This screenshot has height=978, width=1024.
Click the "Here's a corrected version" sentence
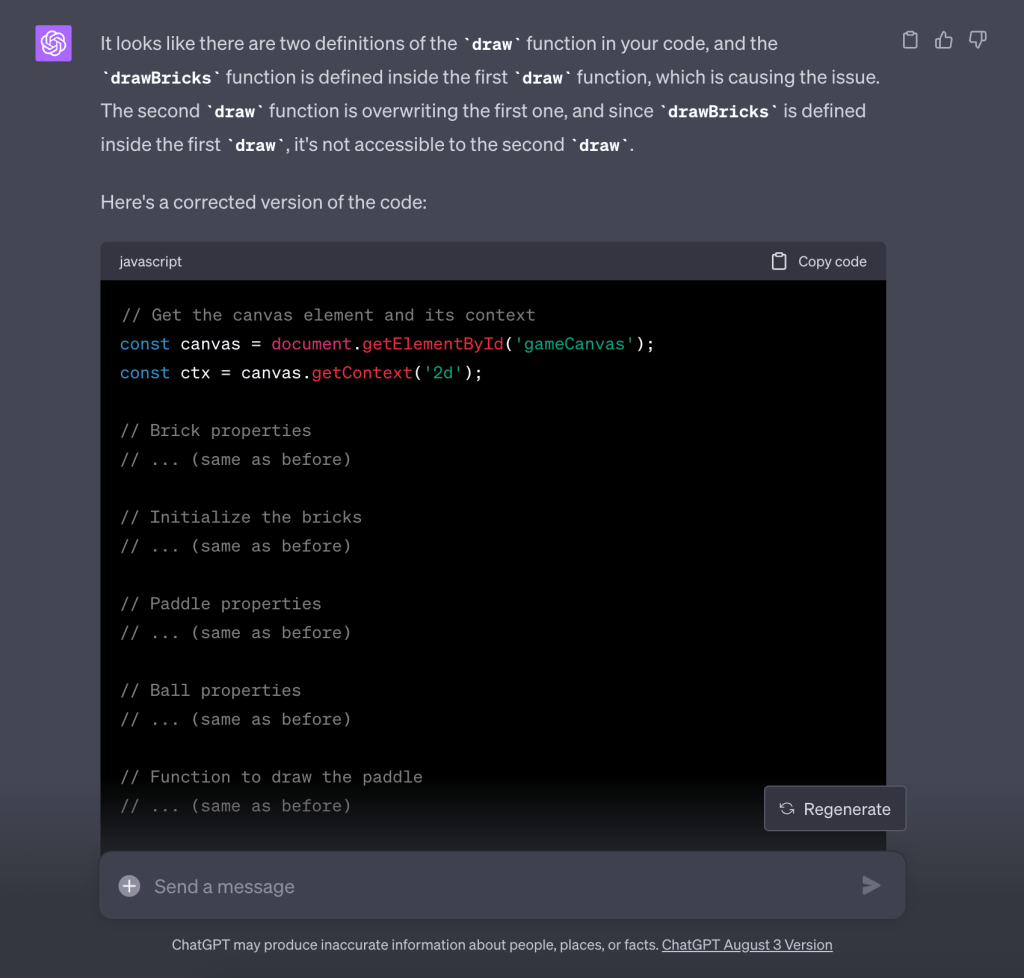tap(263, 202)
